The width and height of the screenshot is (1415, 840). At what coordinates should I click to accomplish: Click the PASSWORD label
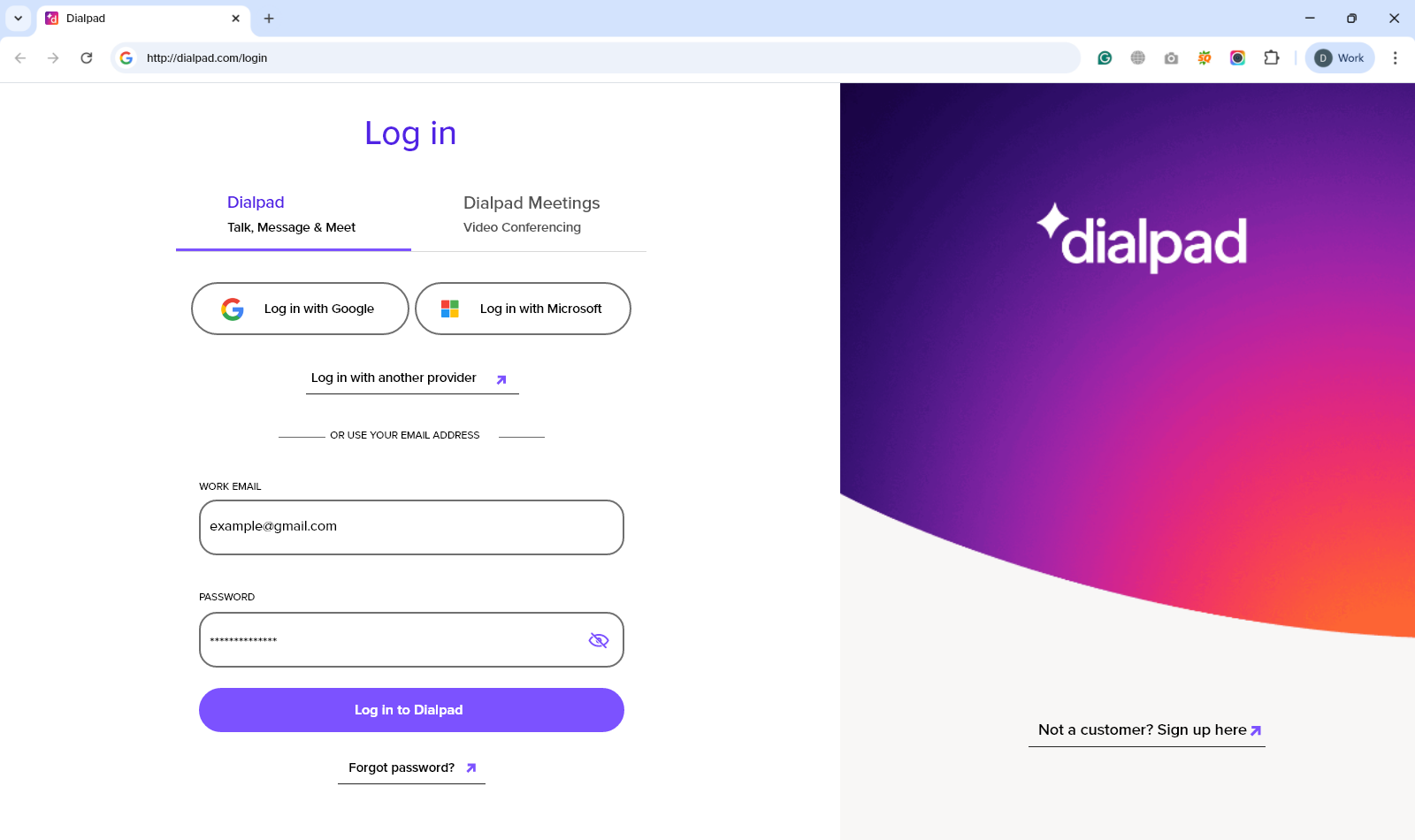coord(226,597)
